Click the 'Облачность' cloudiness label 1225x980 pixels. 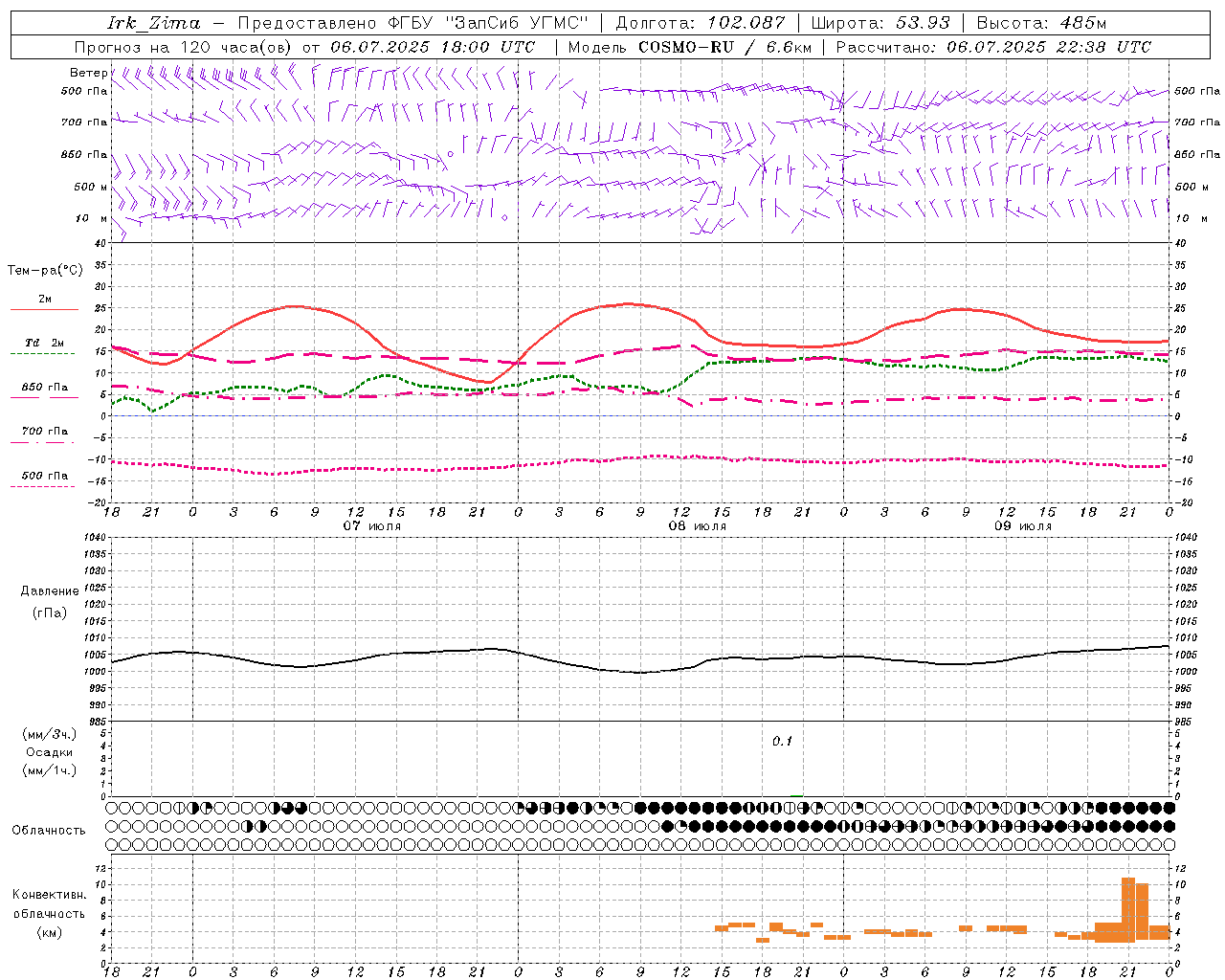point(49,831)
